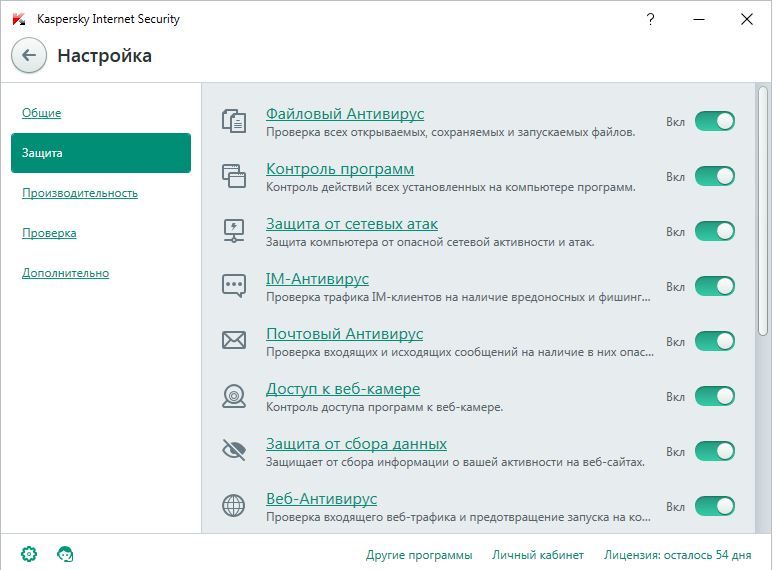Image resolution: width=776 pixels, height=570 pixels.
Task: Click the support agent icon at bottom
Action: [x=65, y=554]
